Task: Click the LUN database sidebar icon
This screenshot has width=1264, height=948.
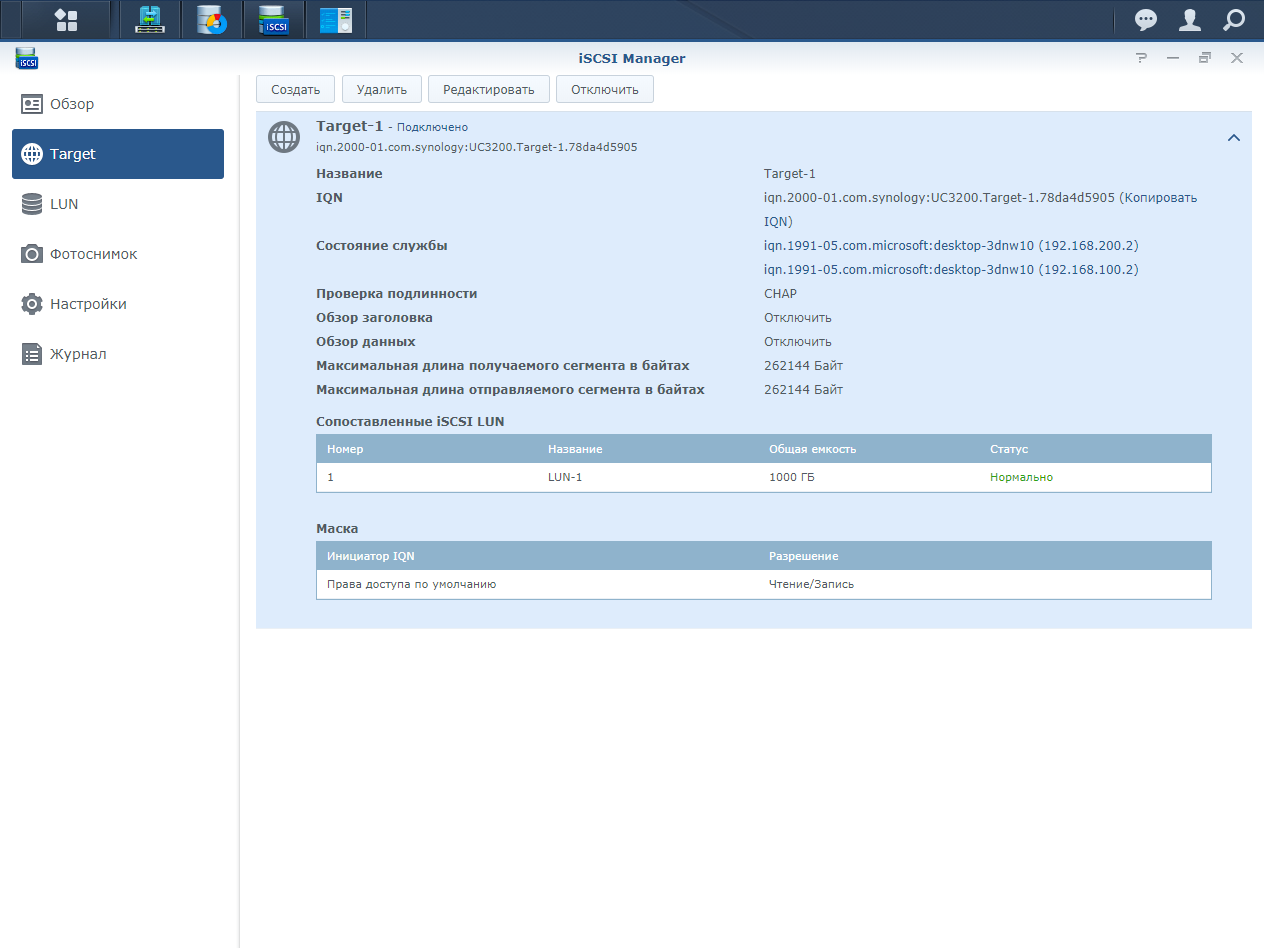Action: [32, 204]
